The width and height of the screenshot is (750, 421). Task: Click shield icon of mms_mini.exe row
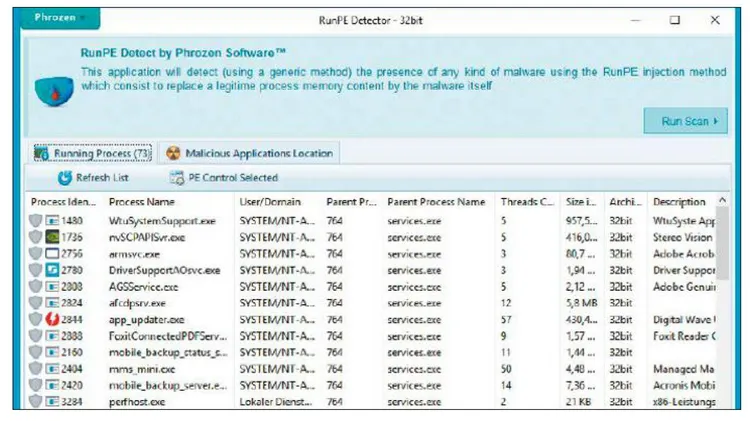(x=35, y=369)
